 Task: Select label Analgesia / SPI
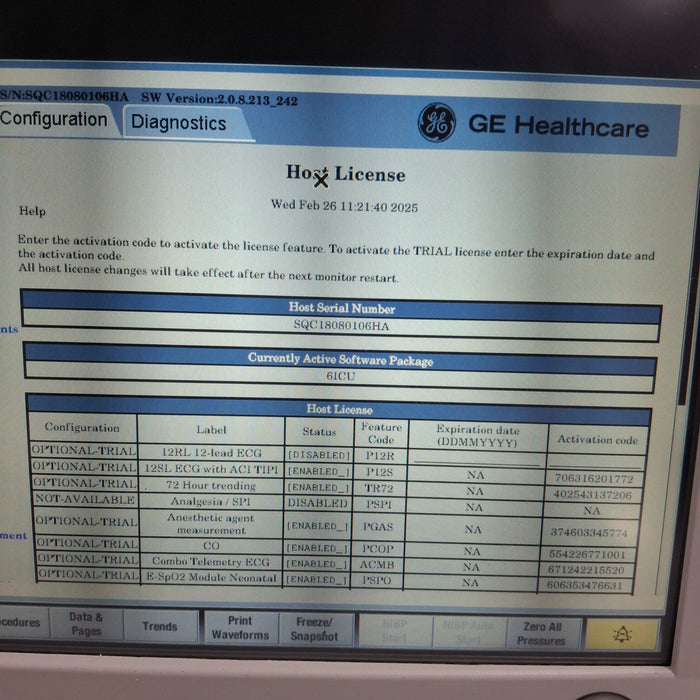click(210, 501)
